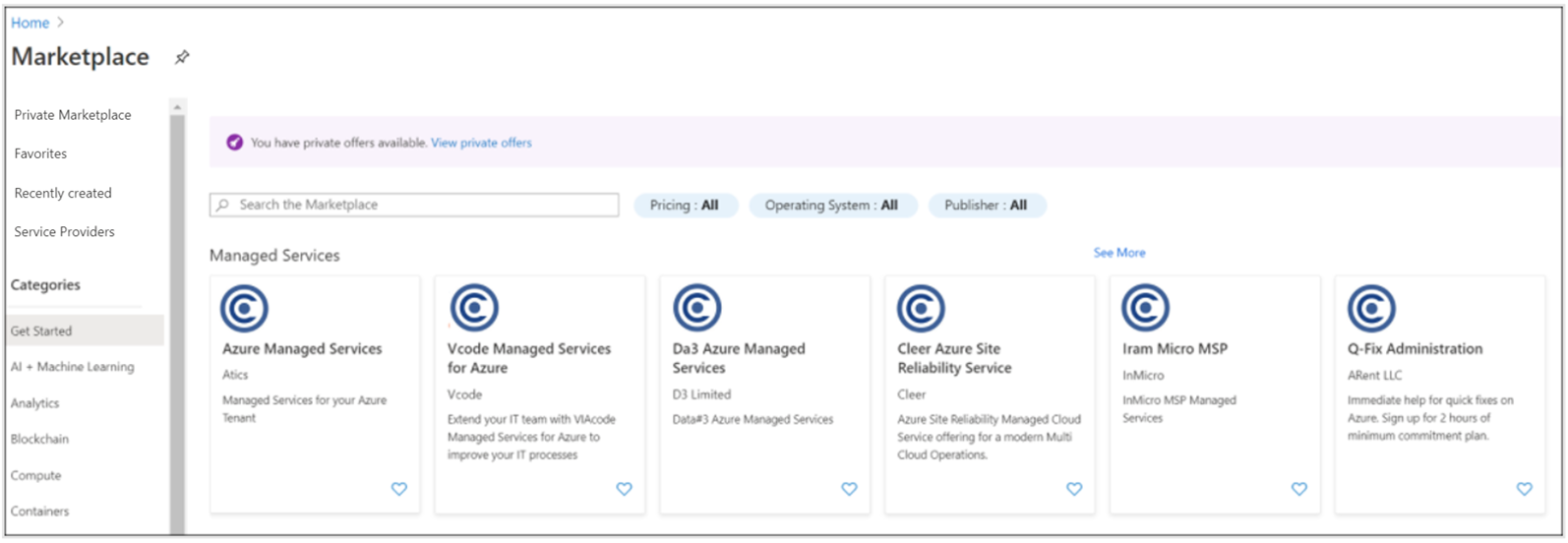This screenshot has width=1568, height=543.
Task: Open the Operating System filter
Action: pyautogui.click(x=831, y=206)
